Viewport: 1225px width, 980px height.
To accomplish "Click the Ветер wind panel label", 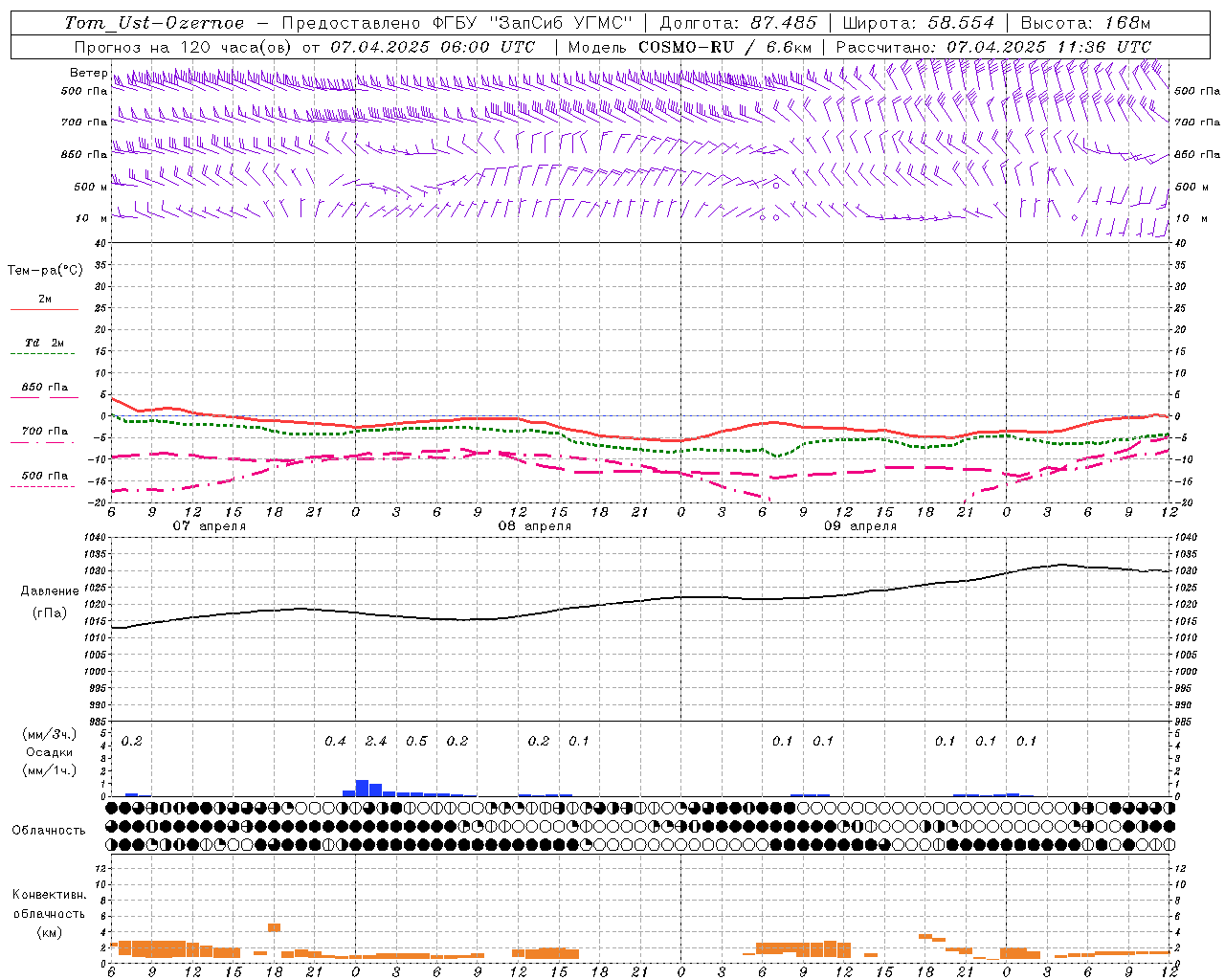I will coord(88,73).
